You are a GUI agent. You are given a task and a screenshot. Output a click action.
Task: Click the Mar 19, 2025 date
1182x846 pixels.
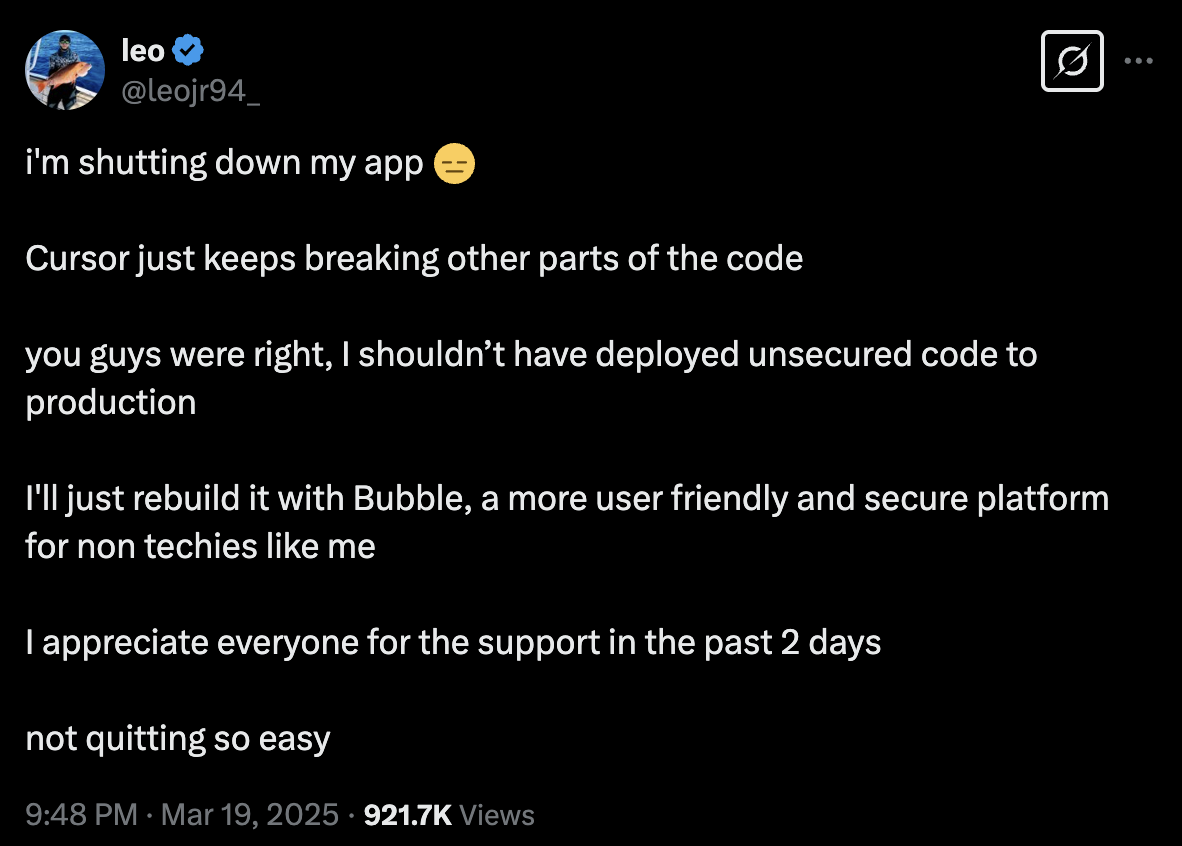pos(250,814)
